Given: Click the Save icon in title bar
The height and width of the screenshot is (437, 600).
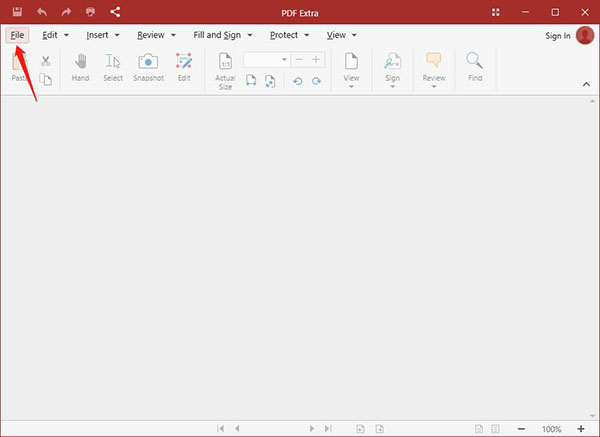Looking at the screenshot, I should pos(17,12).
